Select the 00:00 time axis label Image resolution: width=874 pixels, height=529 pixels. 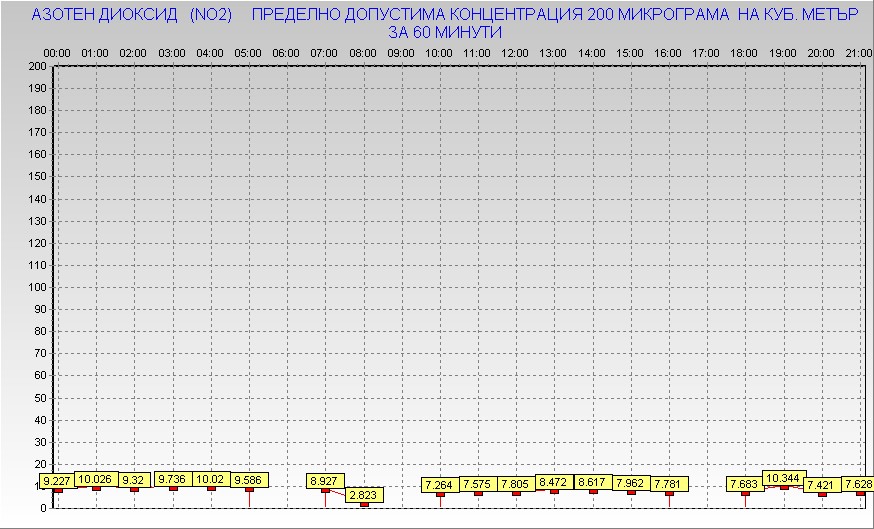[57, 52]
